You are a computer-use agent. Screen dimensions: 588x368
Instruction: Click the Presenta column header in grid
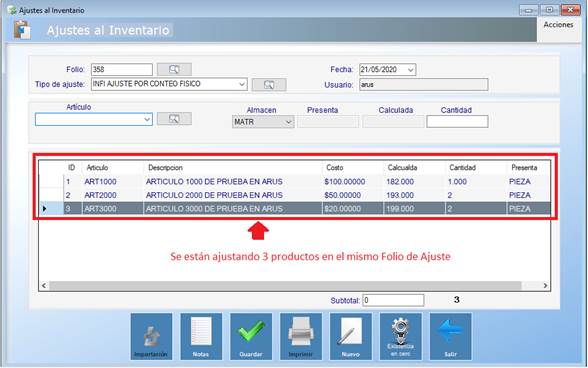[528, 168]
